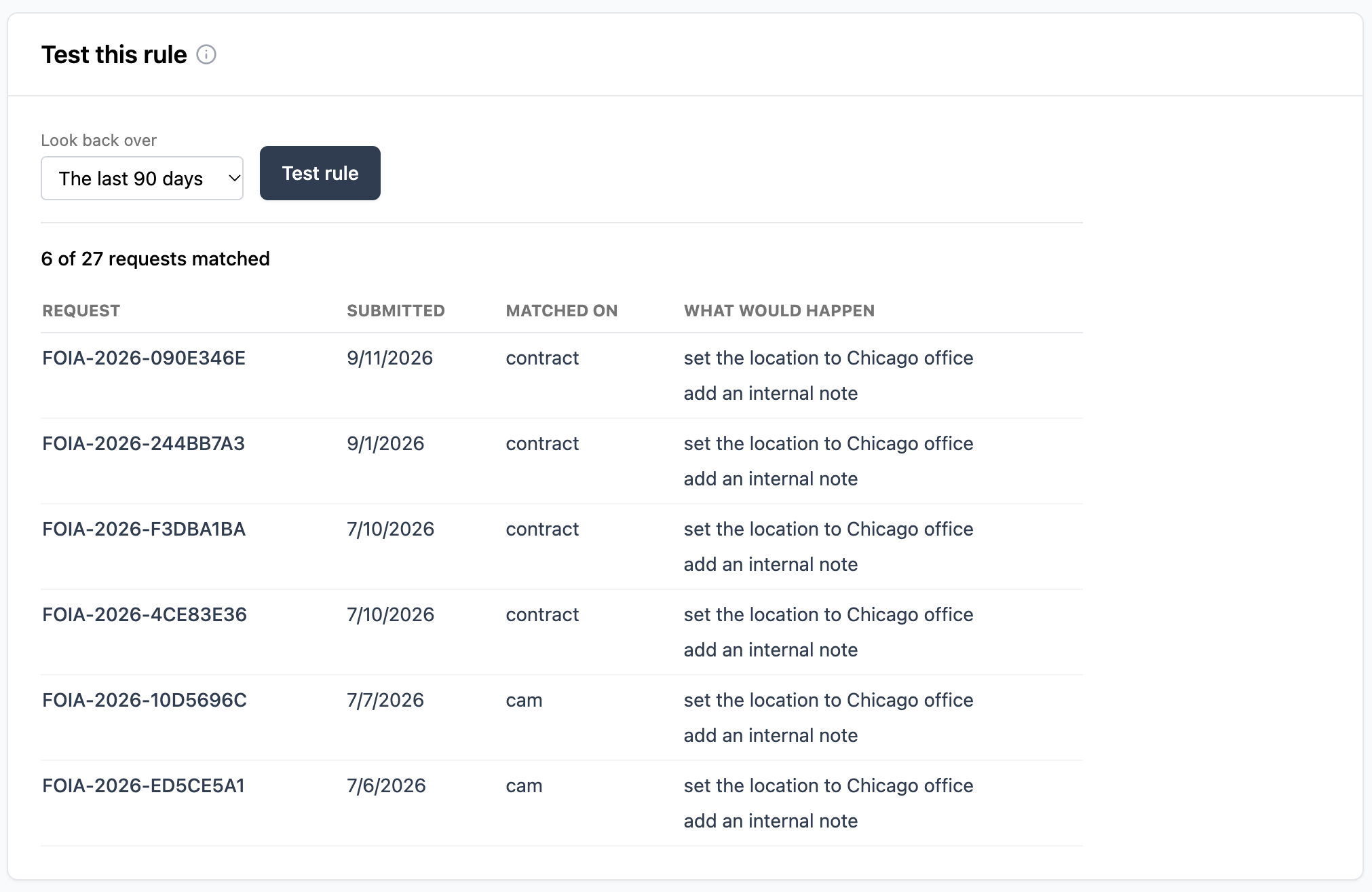Click the MATCHED ON column header

pyautogui.click(x=562, y=311)
